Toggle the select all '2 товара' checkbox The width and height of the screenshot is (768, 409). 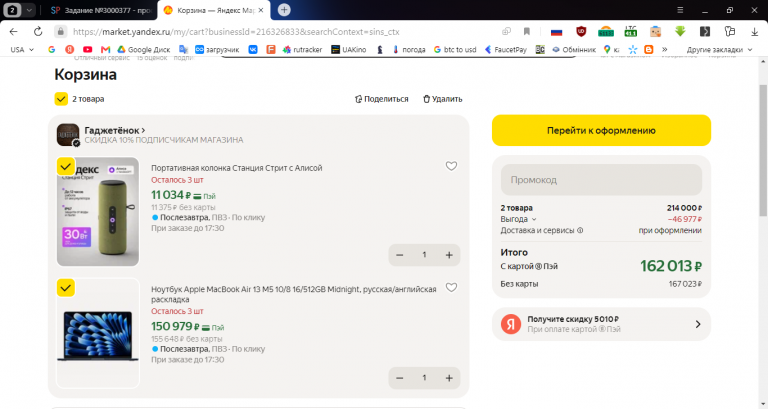pos(61,99)
